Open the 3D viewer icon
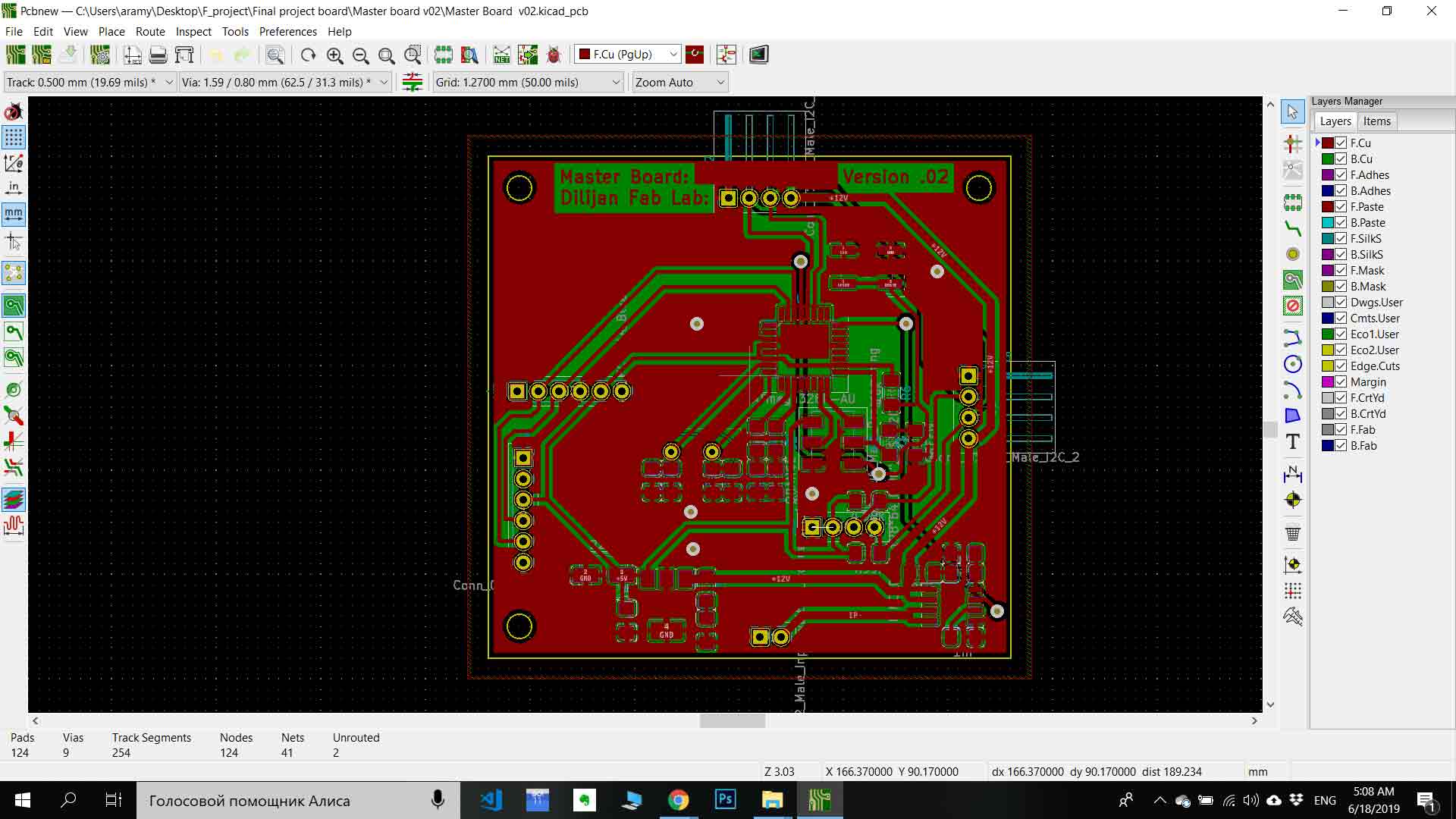The width and height of the screenshot is (1456, 819). click(x=758, y=55)
